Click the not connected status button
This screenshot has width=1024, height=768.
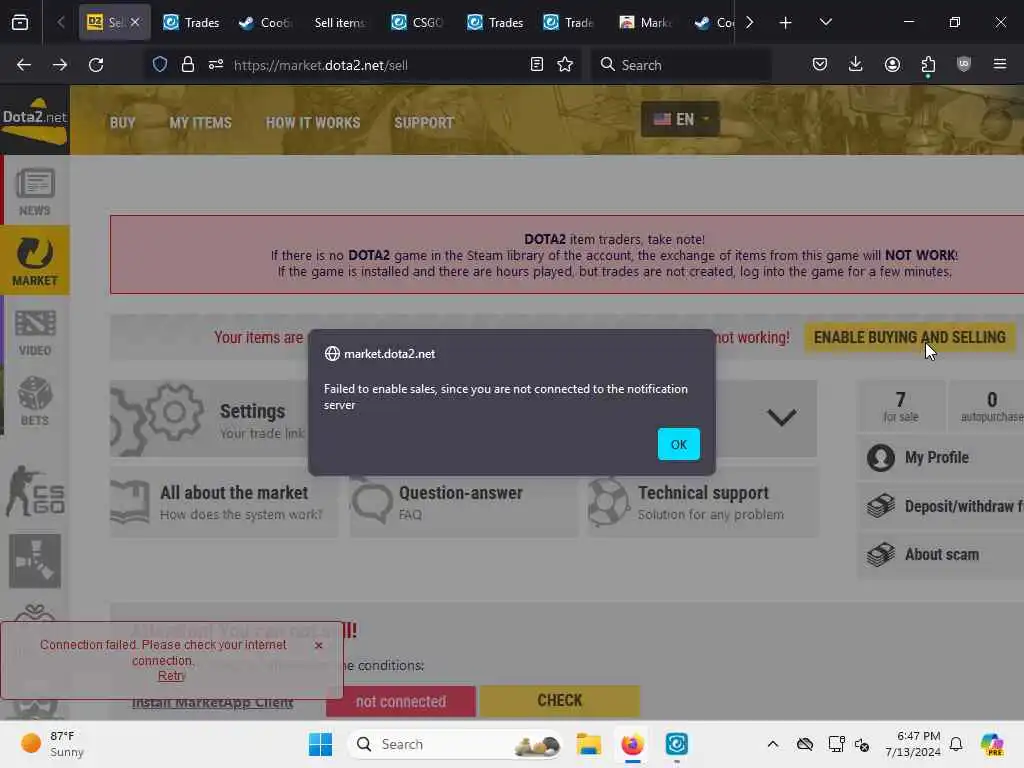click(400, 701)
